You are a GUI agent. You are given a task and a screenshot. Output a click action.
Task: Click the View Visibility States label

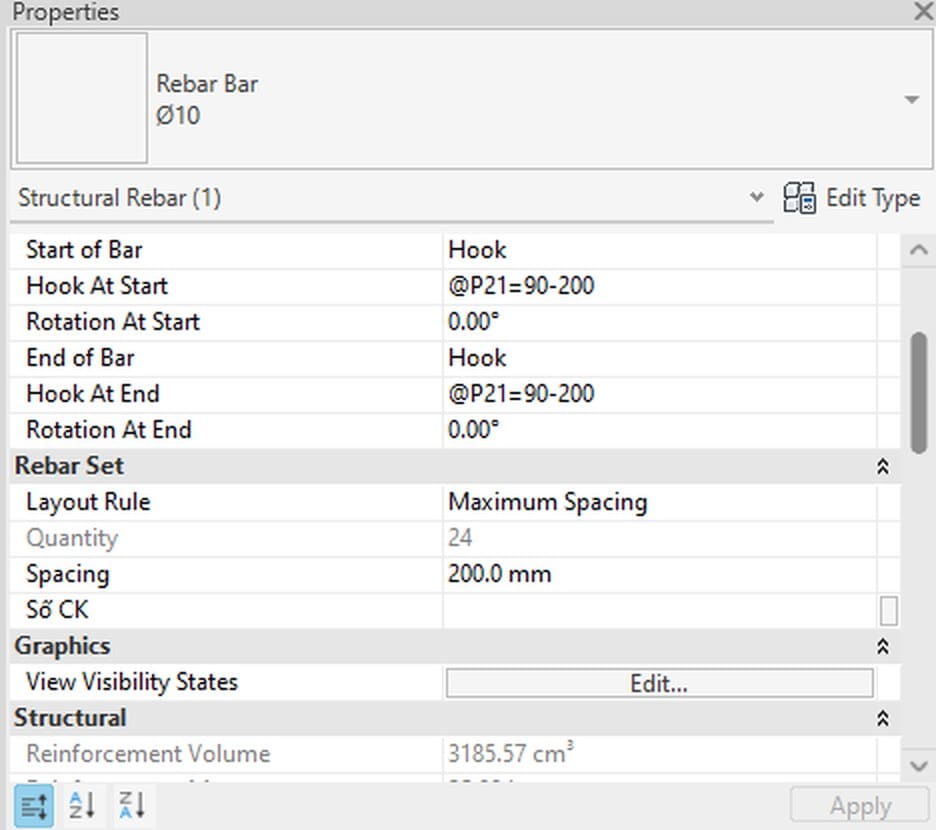pyautogui.click(x=132, y=683)
